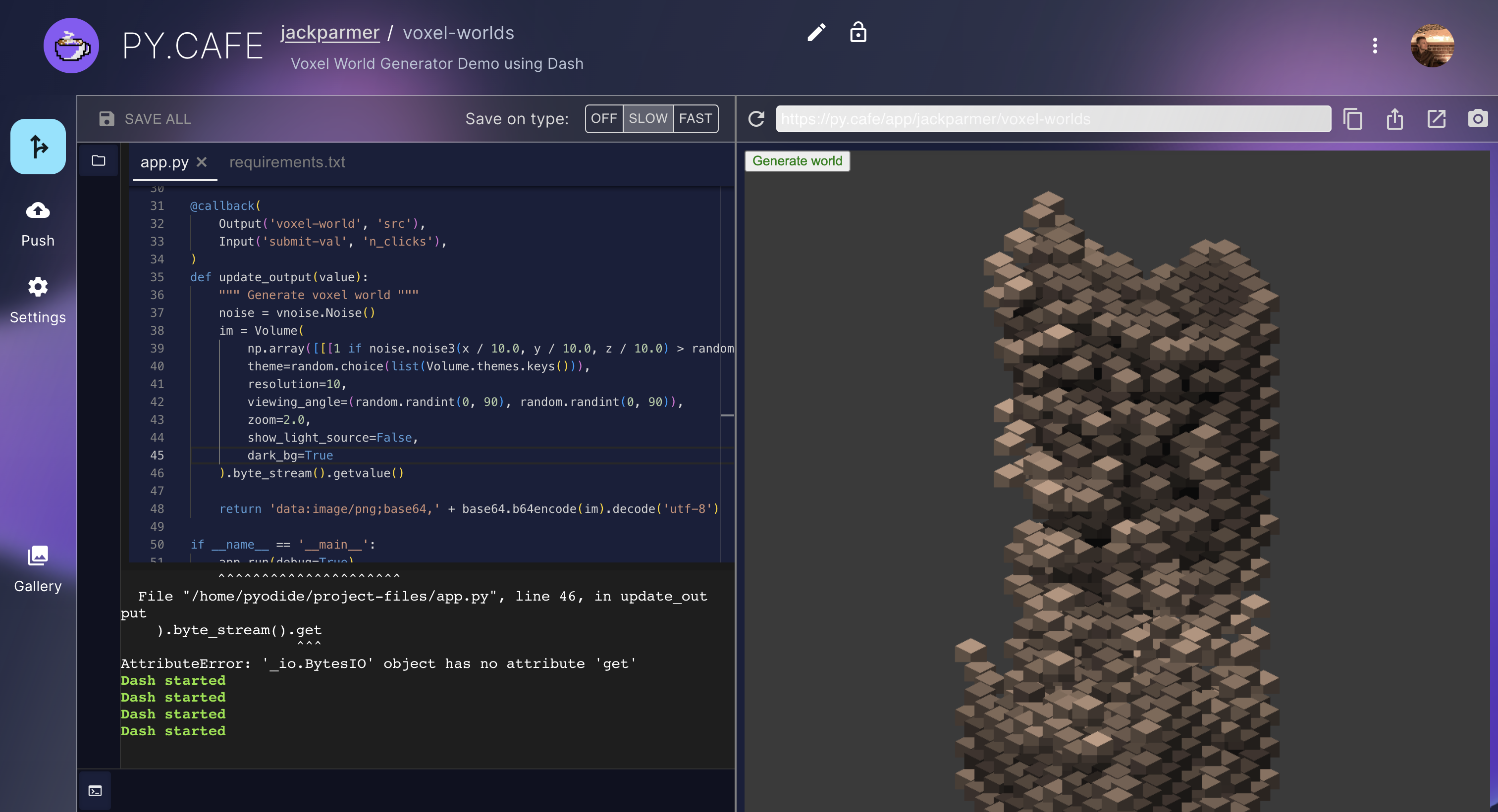Open the jackparmer profile link
The height and width of the screenshot is (812, 1498).
(330, 32)
